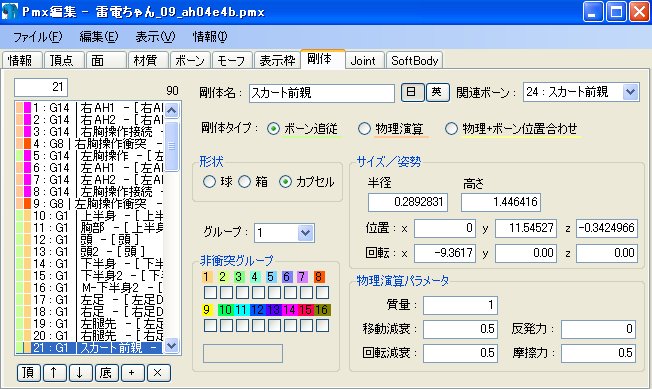Move rigid body to bottom with 底 button
652x389 pixels.
[x=106, y=372]
